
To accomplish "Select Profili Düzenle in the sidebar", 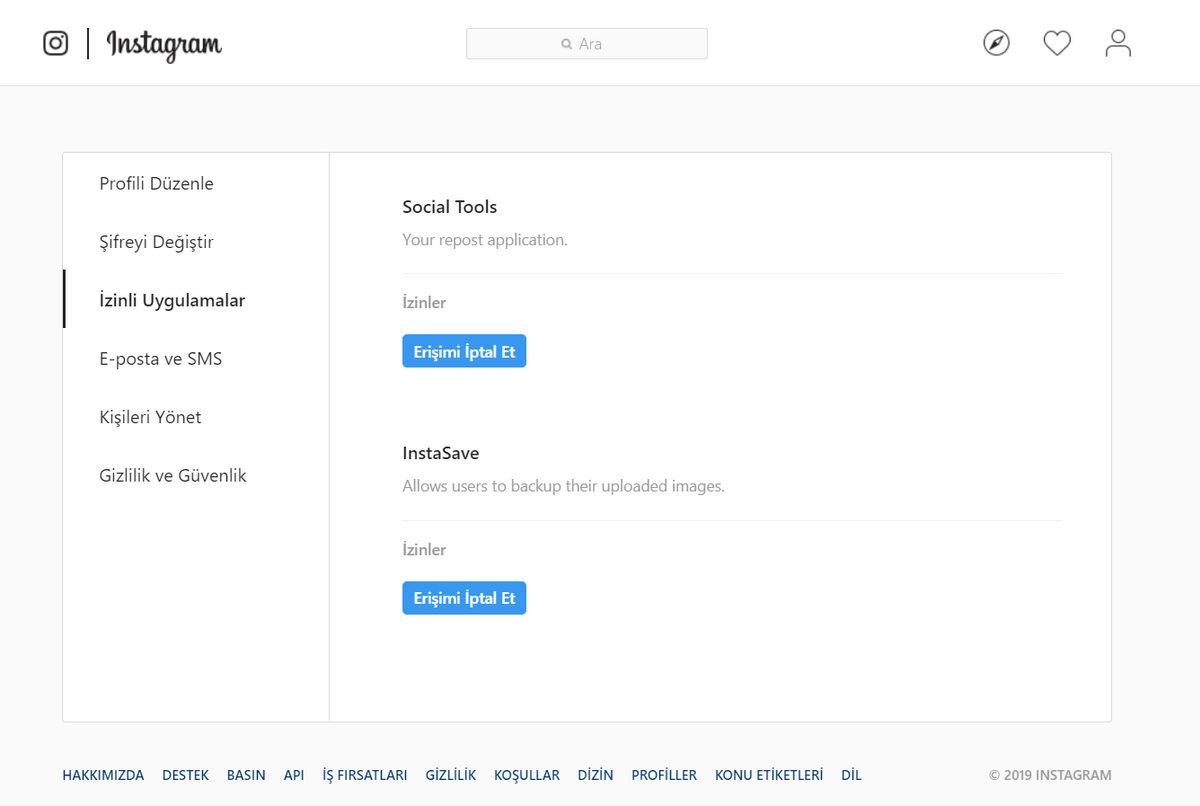I will tap(156, 183).
